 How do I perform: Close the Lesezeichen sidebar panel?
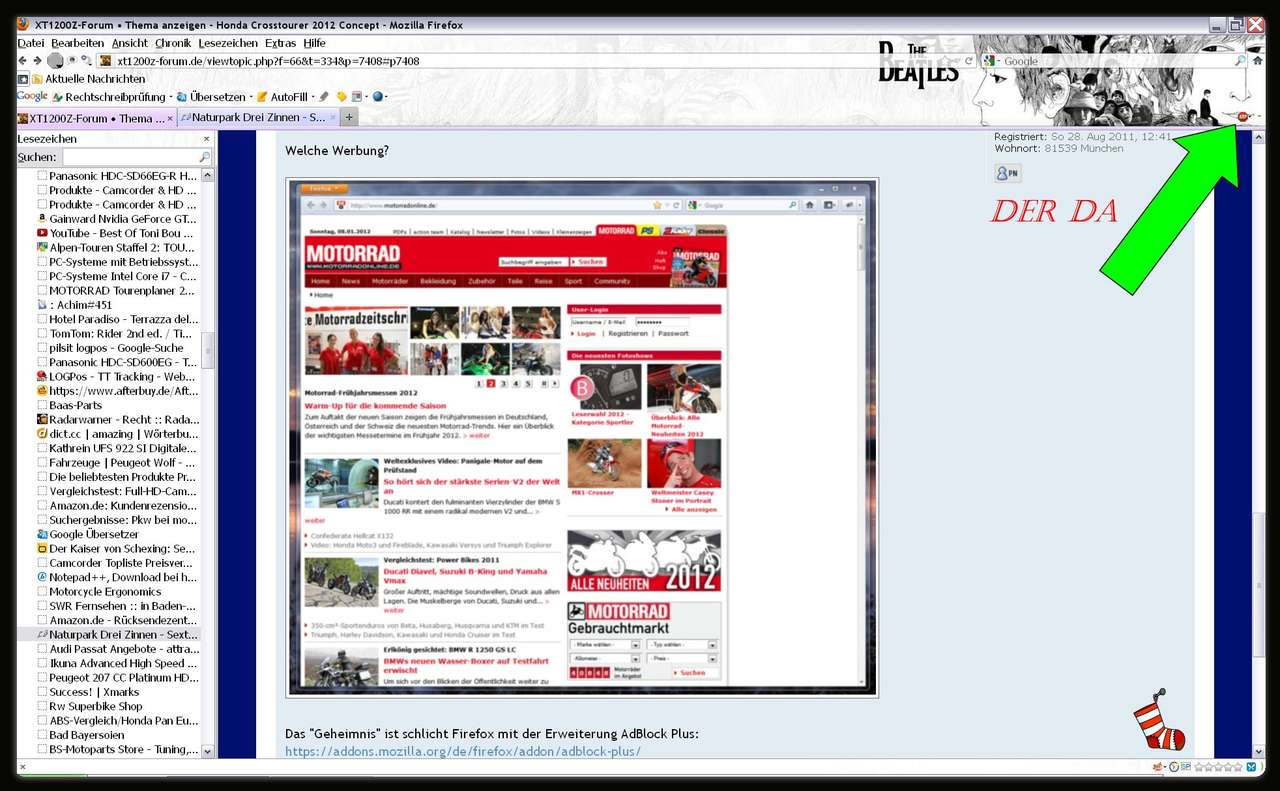tap(207, 139)
